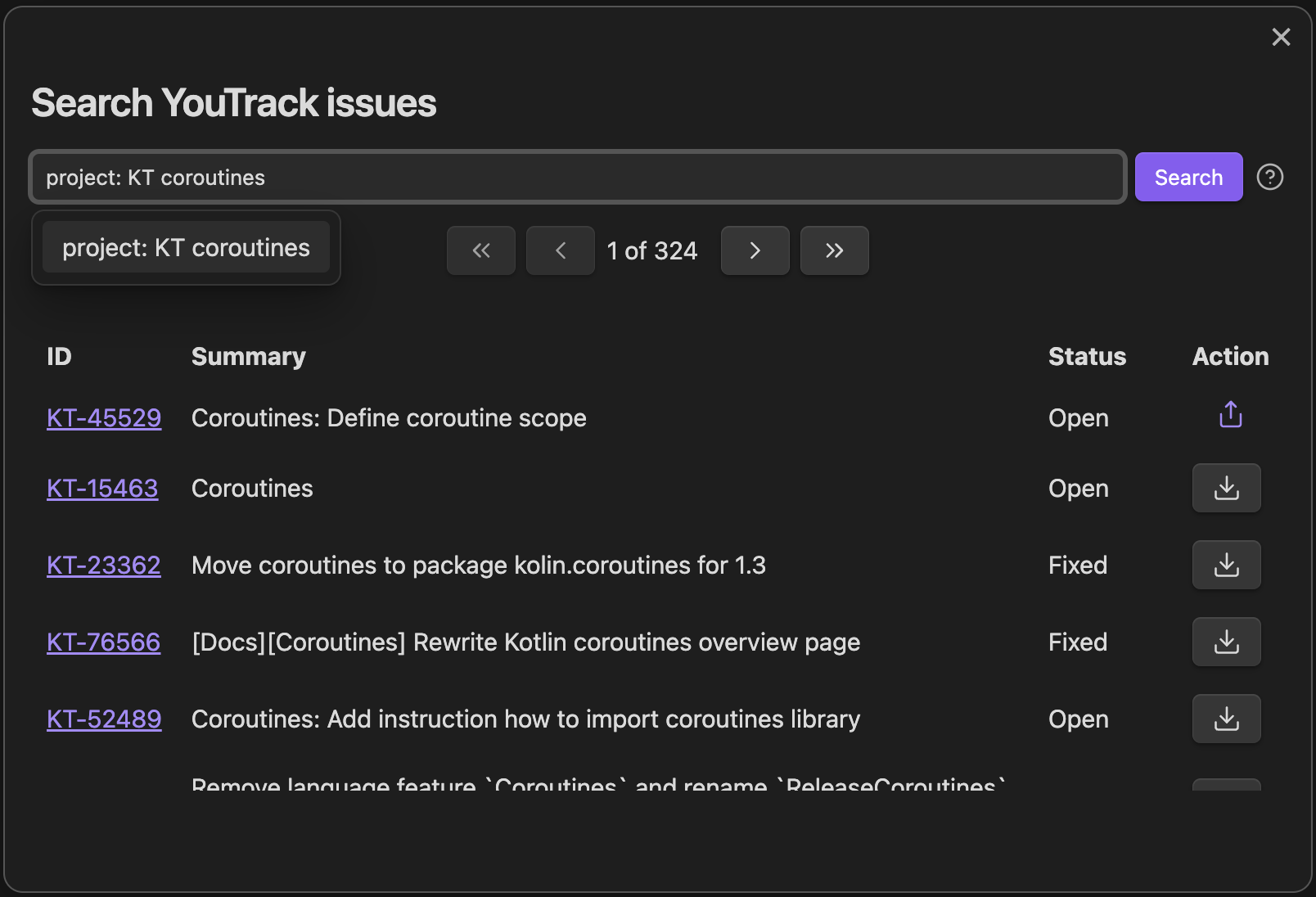Open issue link KT-45529

tap(104, 418)
